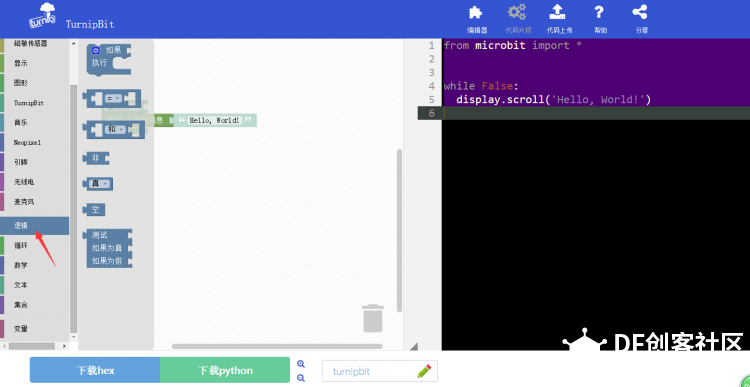Zoom in with the plus magnifier icon
The width and height of the screenshot is (750, 387).
tap(301, 364)
